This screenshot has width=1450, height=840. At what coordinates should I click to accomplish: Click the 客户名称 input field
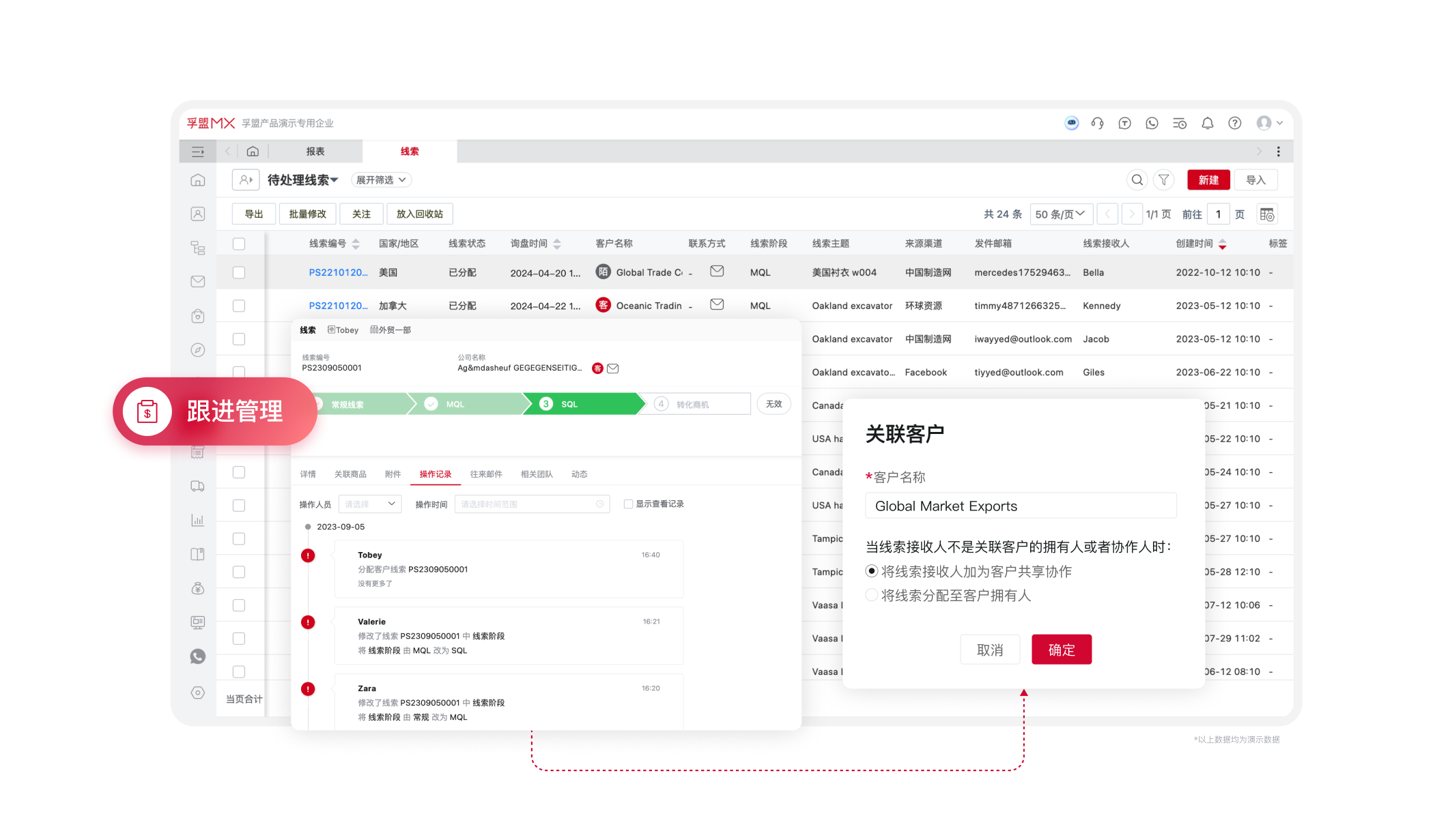(x=1020, y=506)
